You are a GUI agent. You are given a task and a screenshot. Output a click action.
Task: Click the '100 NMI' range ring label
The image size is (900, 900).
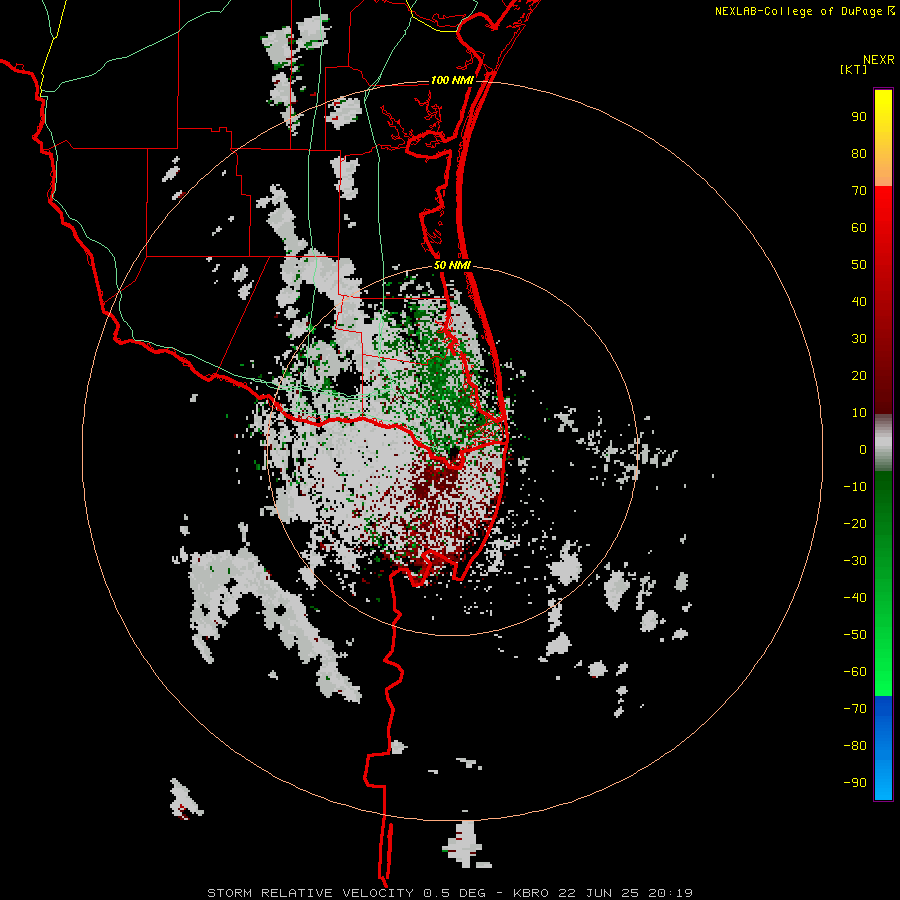(452, 80)
